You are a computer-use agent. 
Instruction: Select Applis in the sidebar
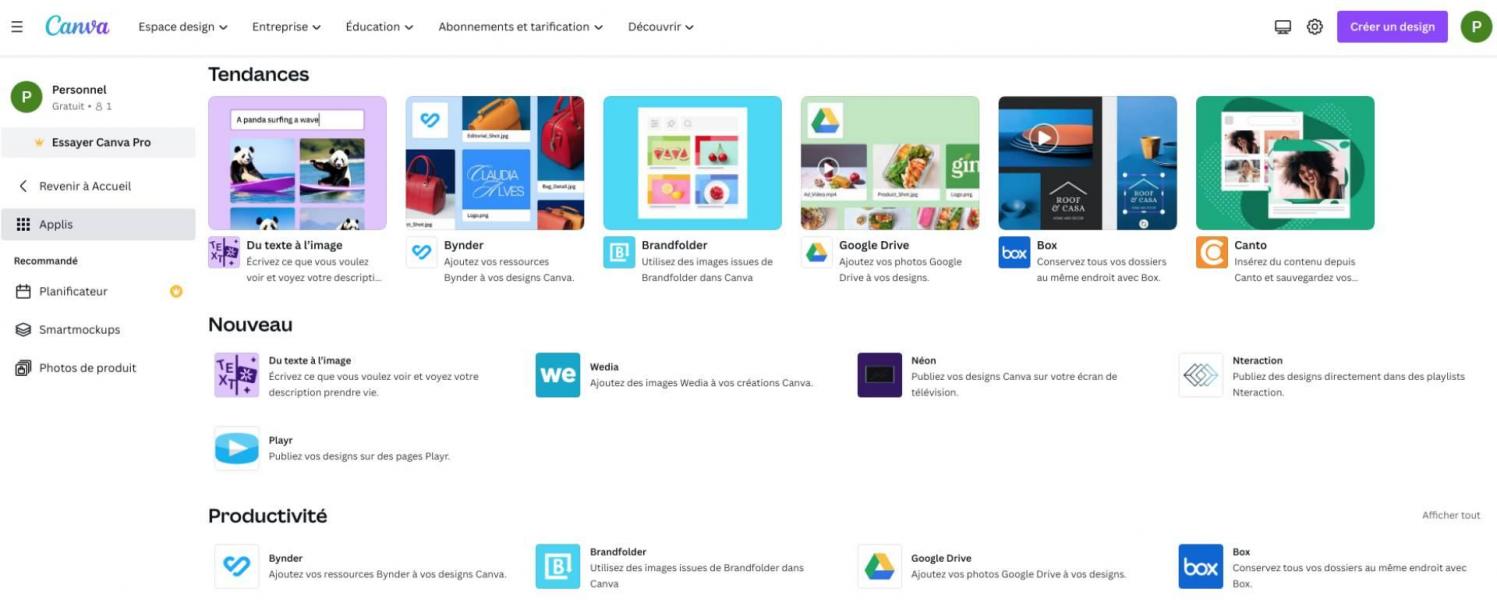[98, 225]
